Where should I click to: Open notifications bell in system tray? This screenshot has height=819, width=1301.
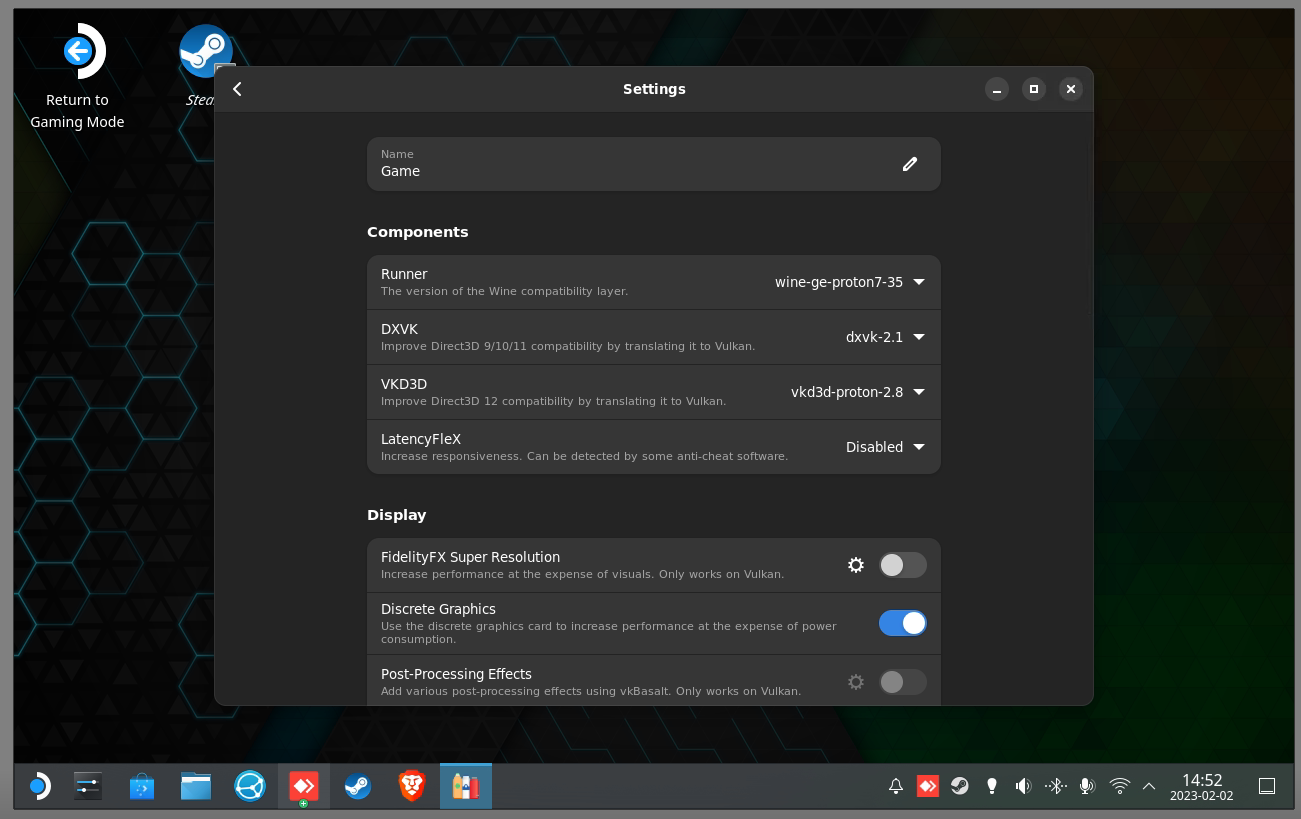coord(896,786)
